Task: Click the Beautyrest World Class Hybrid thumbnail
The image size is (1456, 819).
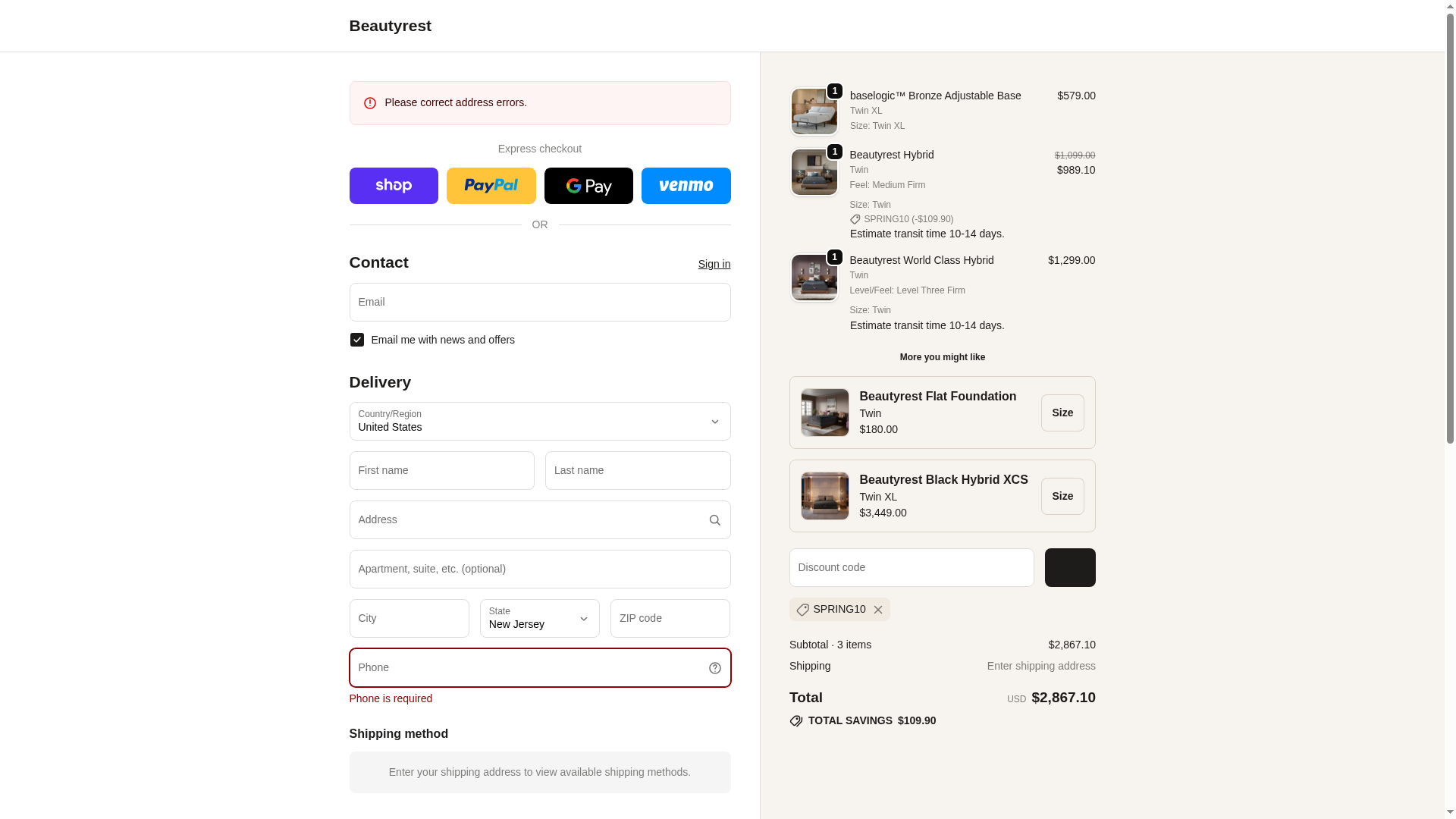Action: [x=814, y=278]
